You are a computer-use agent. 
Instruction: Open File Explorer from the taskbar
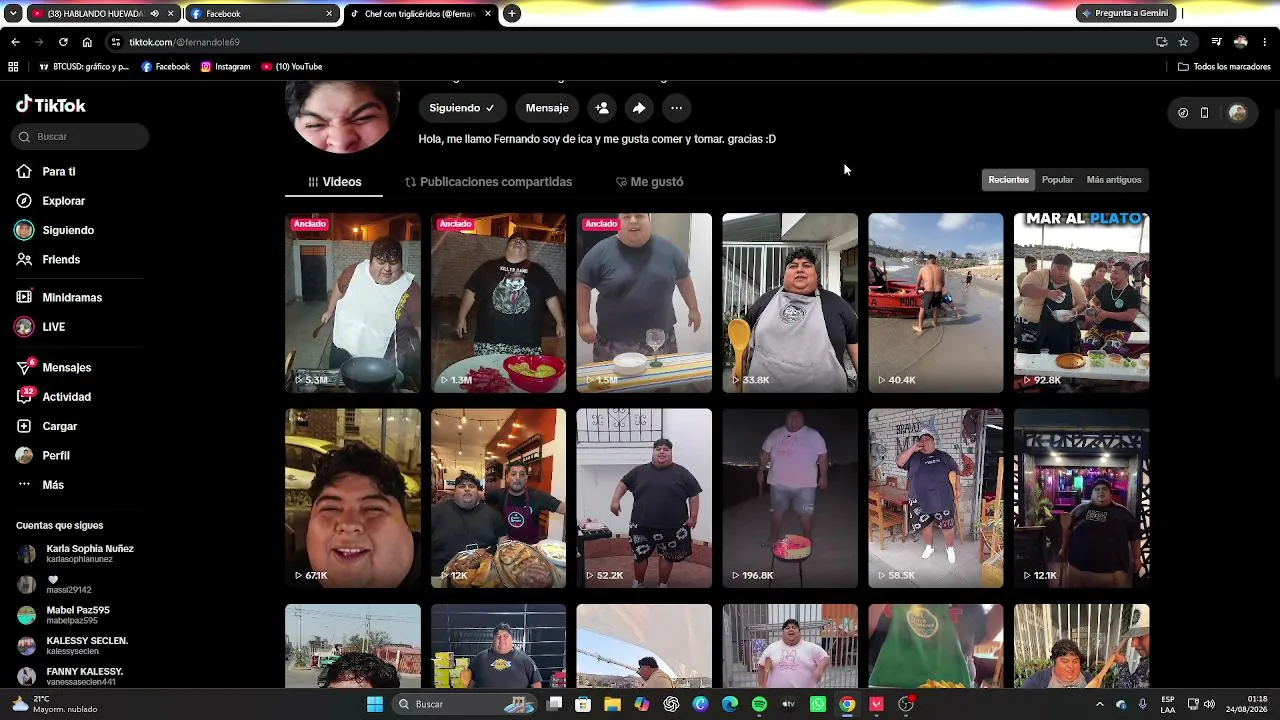click(612, 704)
